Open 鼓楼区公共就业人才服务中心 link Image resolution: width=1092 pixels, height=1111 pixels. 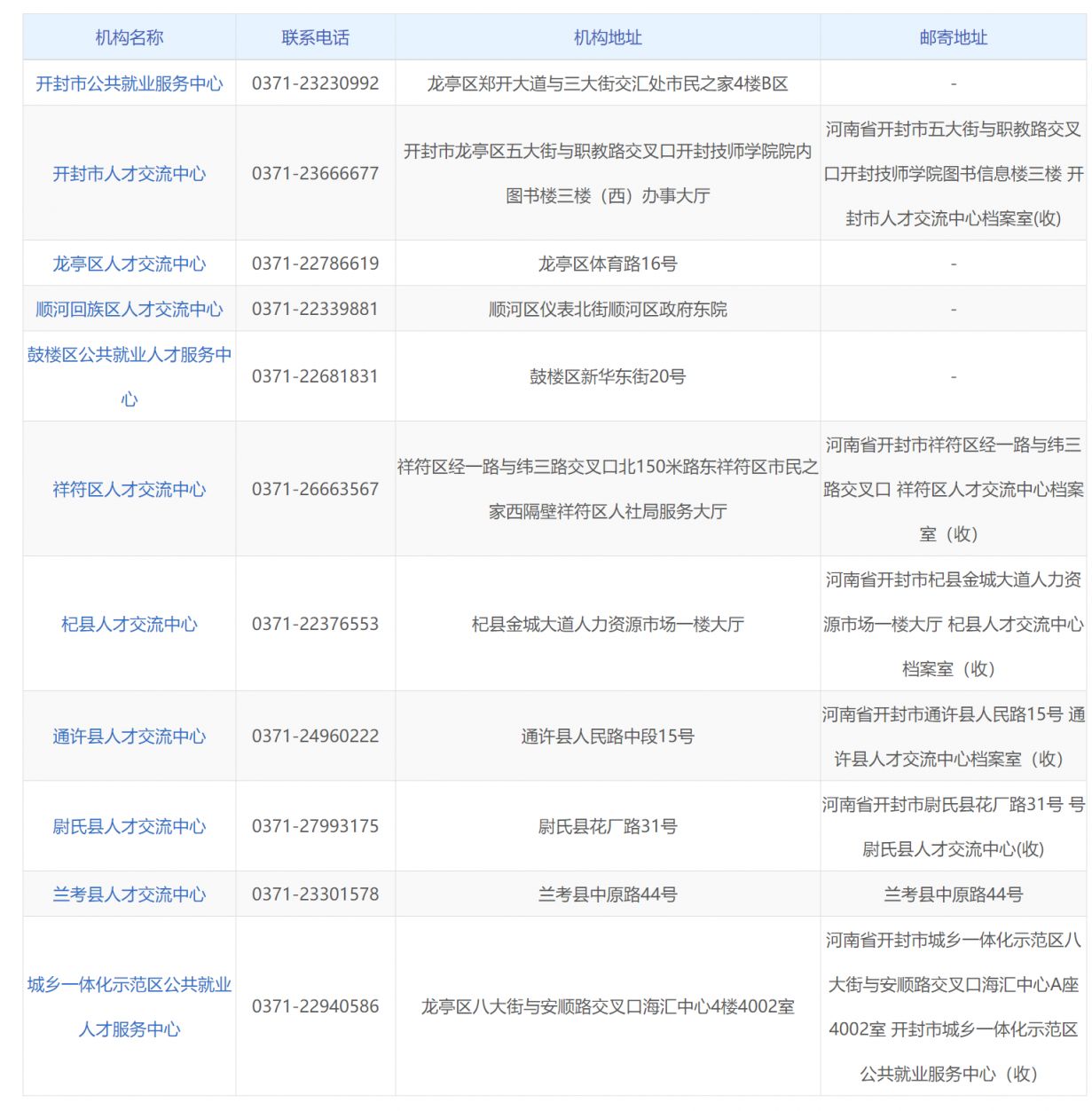pos(130,376)
